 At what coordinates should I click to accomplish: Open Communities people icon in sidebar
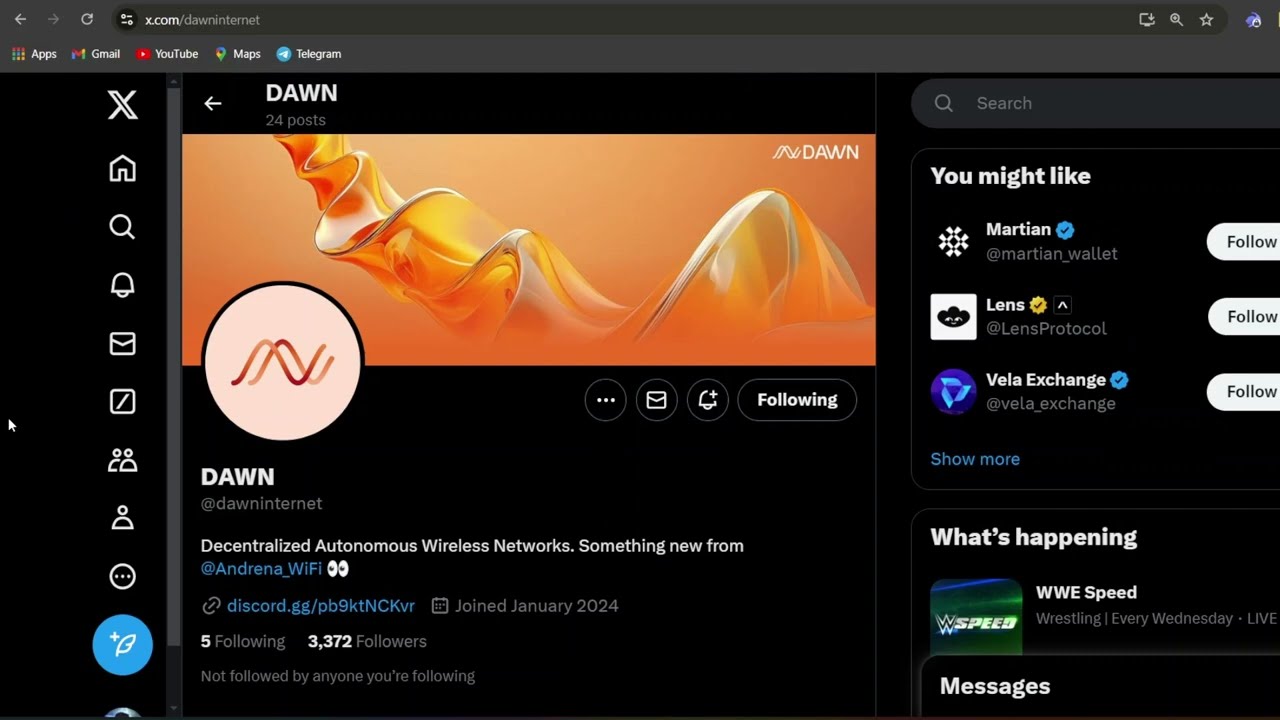coord(122,460)
